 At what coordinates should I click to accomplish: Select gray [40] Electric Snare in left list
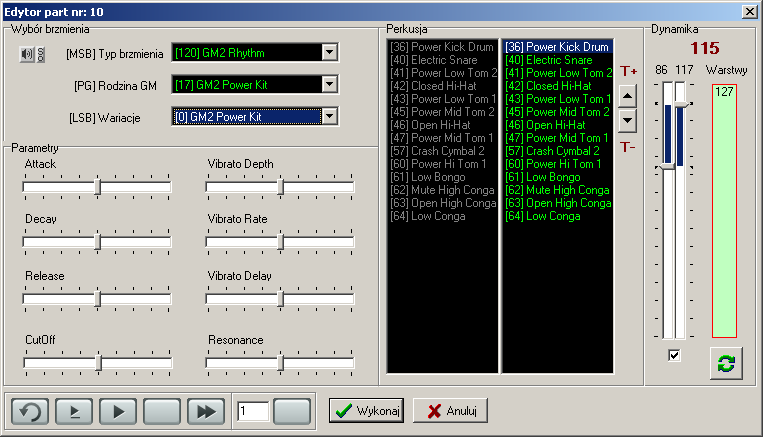(442, 60)
